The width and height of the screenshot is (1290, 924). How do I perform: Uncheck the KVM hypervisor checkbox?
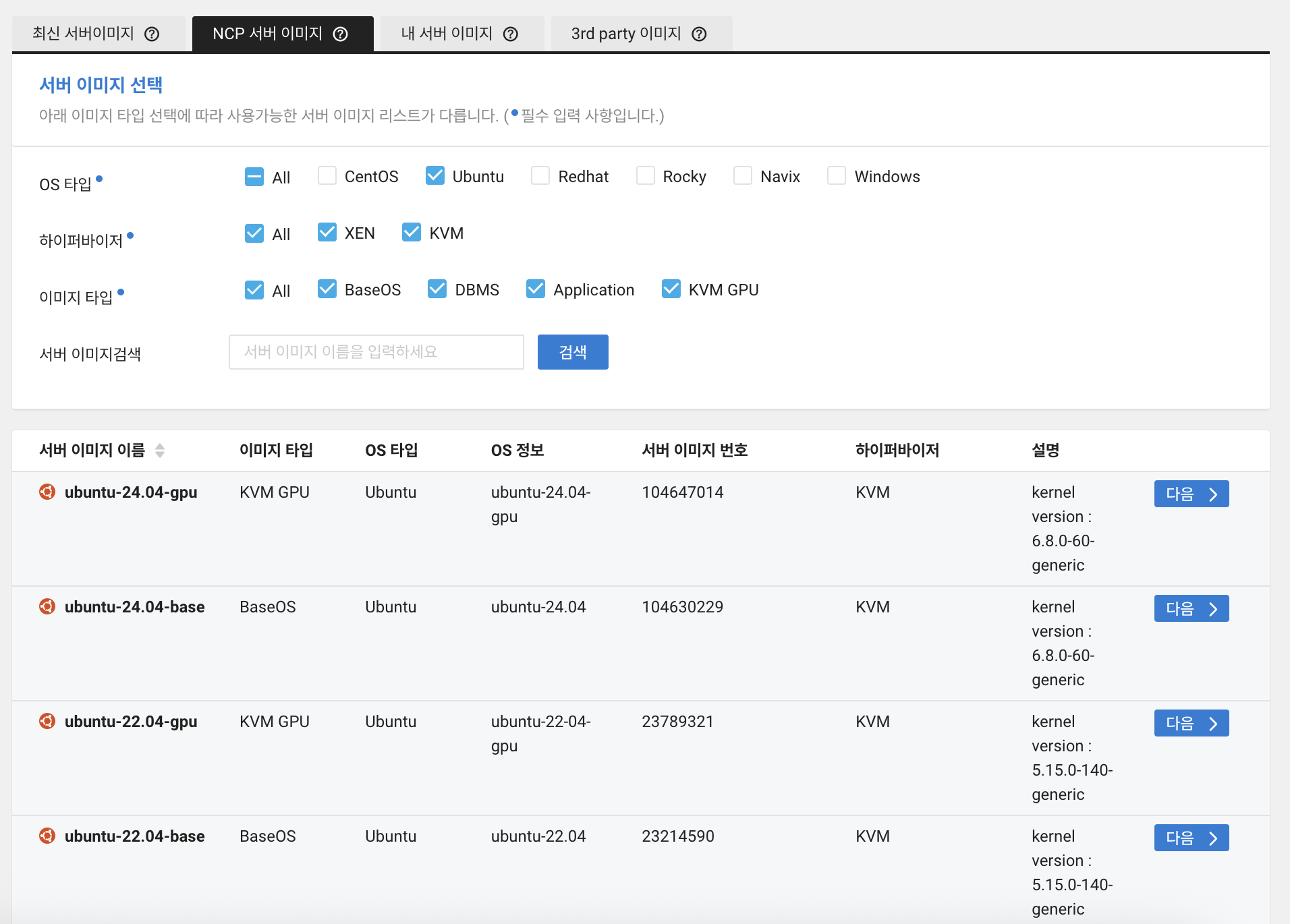(412, 233)
